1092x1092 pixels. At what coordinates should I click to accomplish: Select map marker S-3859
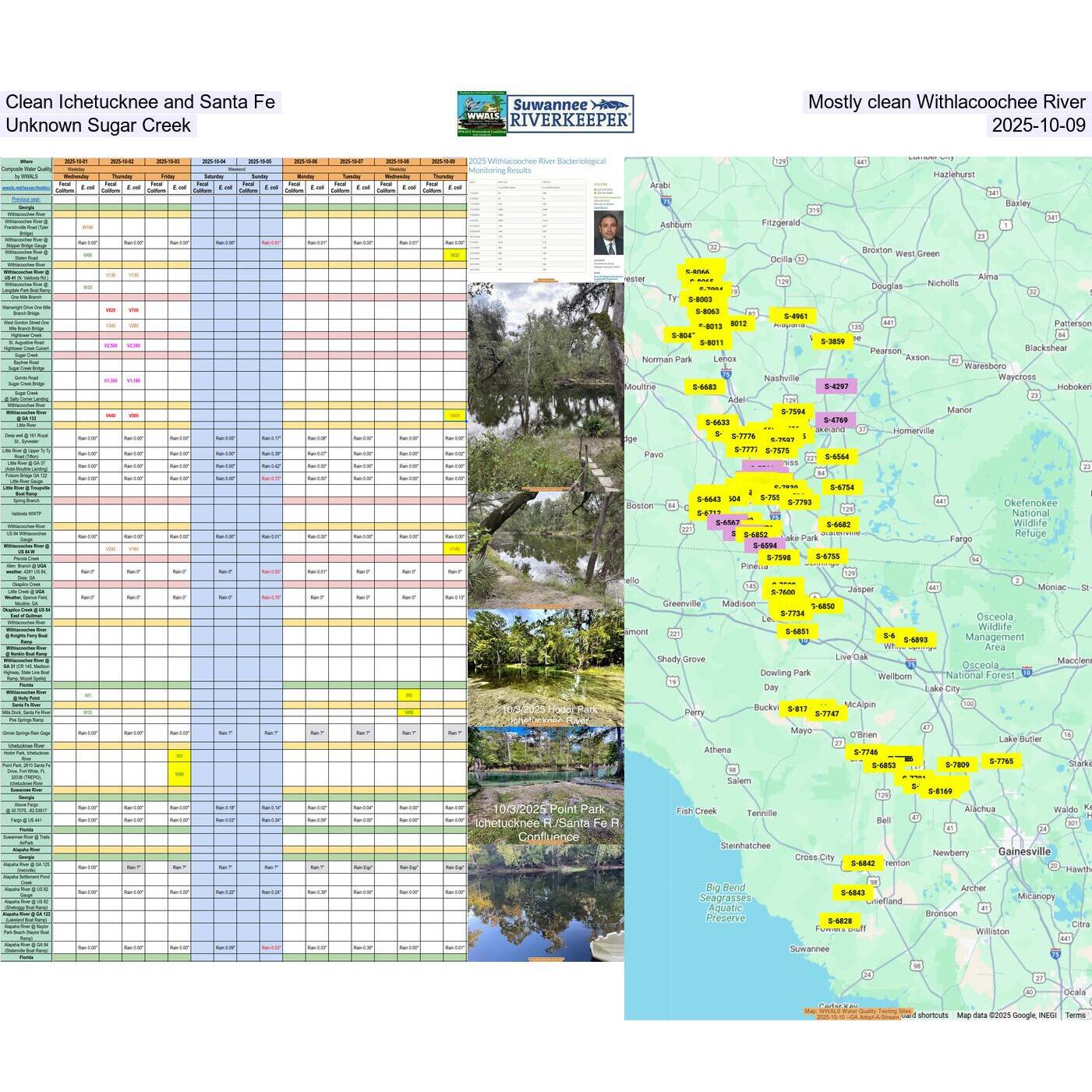point(832,341)
